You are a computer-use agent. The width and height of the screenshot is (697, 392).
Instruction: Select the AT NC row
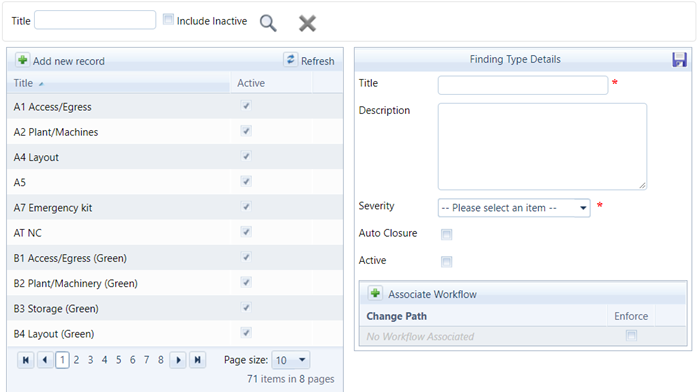[175, 232]
